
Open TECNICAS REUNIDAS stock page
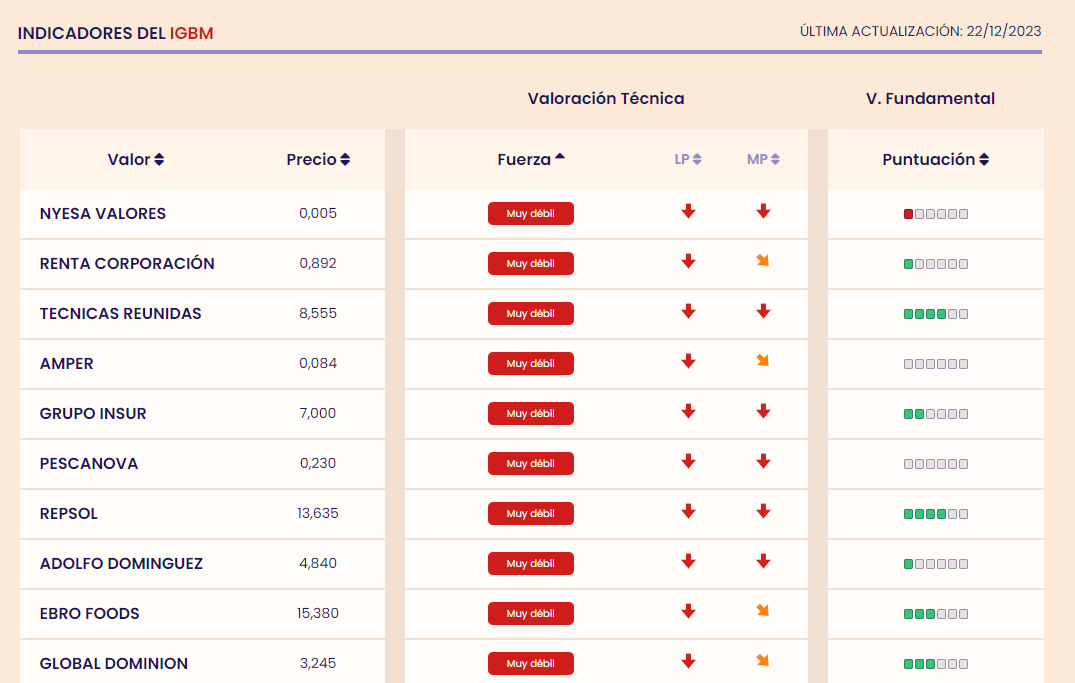click(x=121, y=313)
